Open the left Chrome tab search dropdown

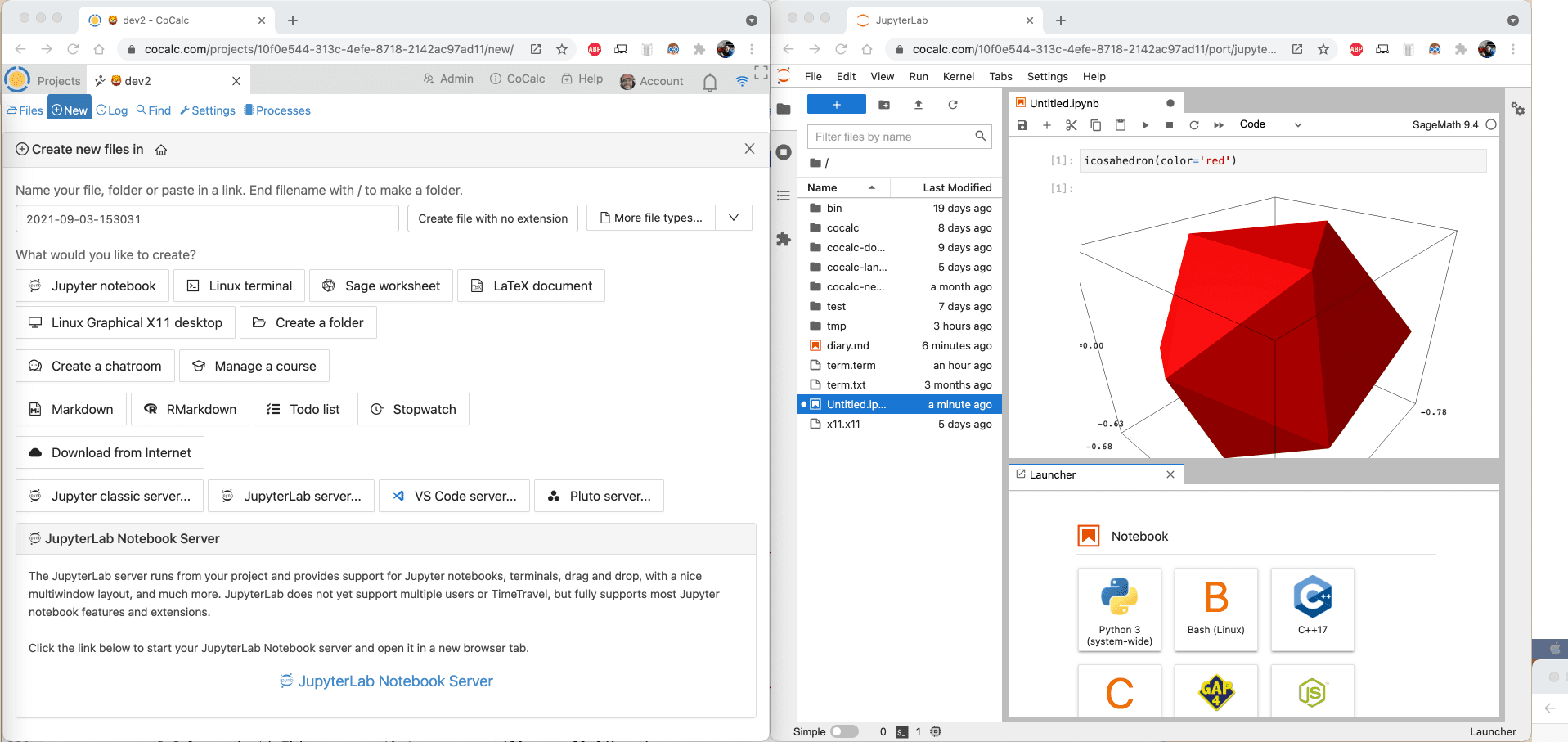(x=752, y=20)
